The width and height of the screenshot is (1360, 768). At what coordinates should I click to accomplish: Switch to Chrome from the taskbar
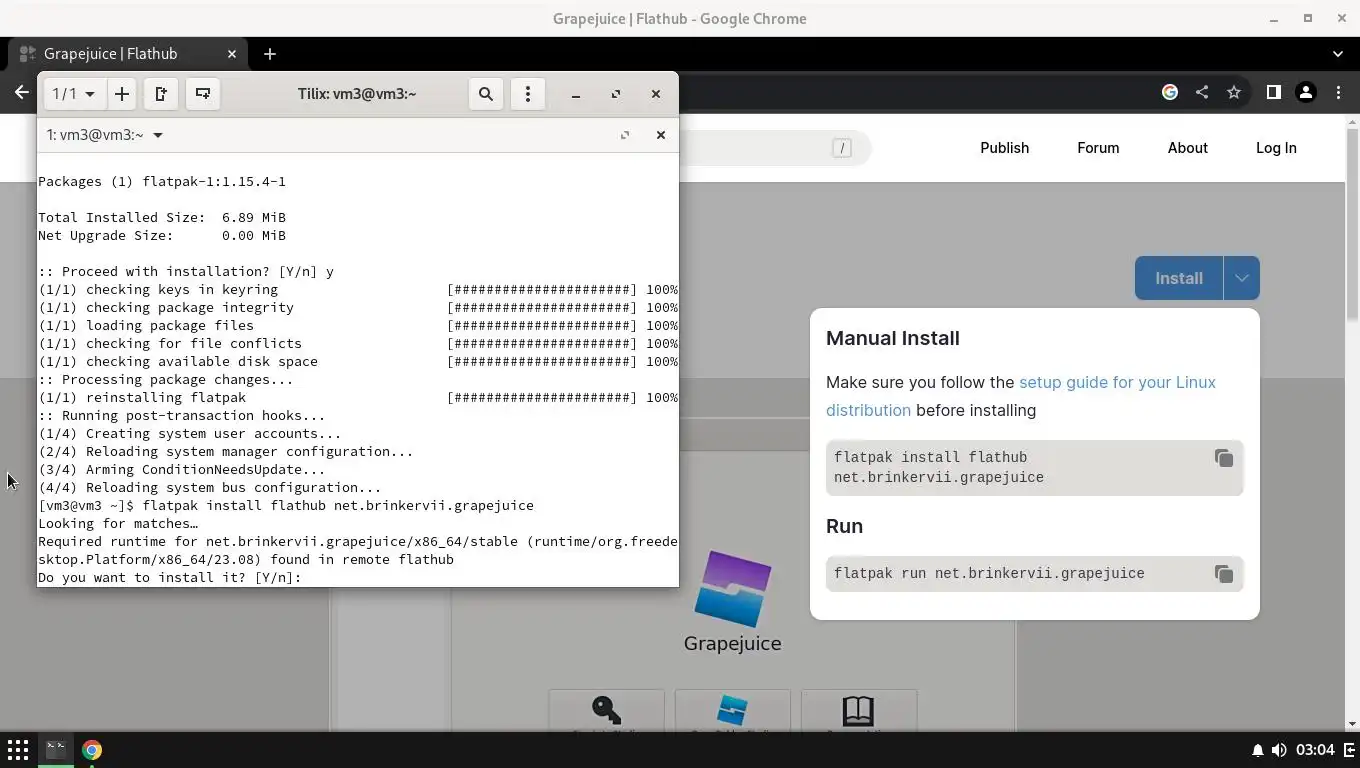click(x=92, y=750)
